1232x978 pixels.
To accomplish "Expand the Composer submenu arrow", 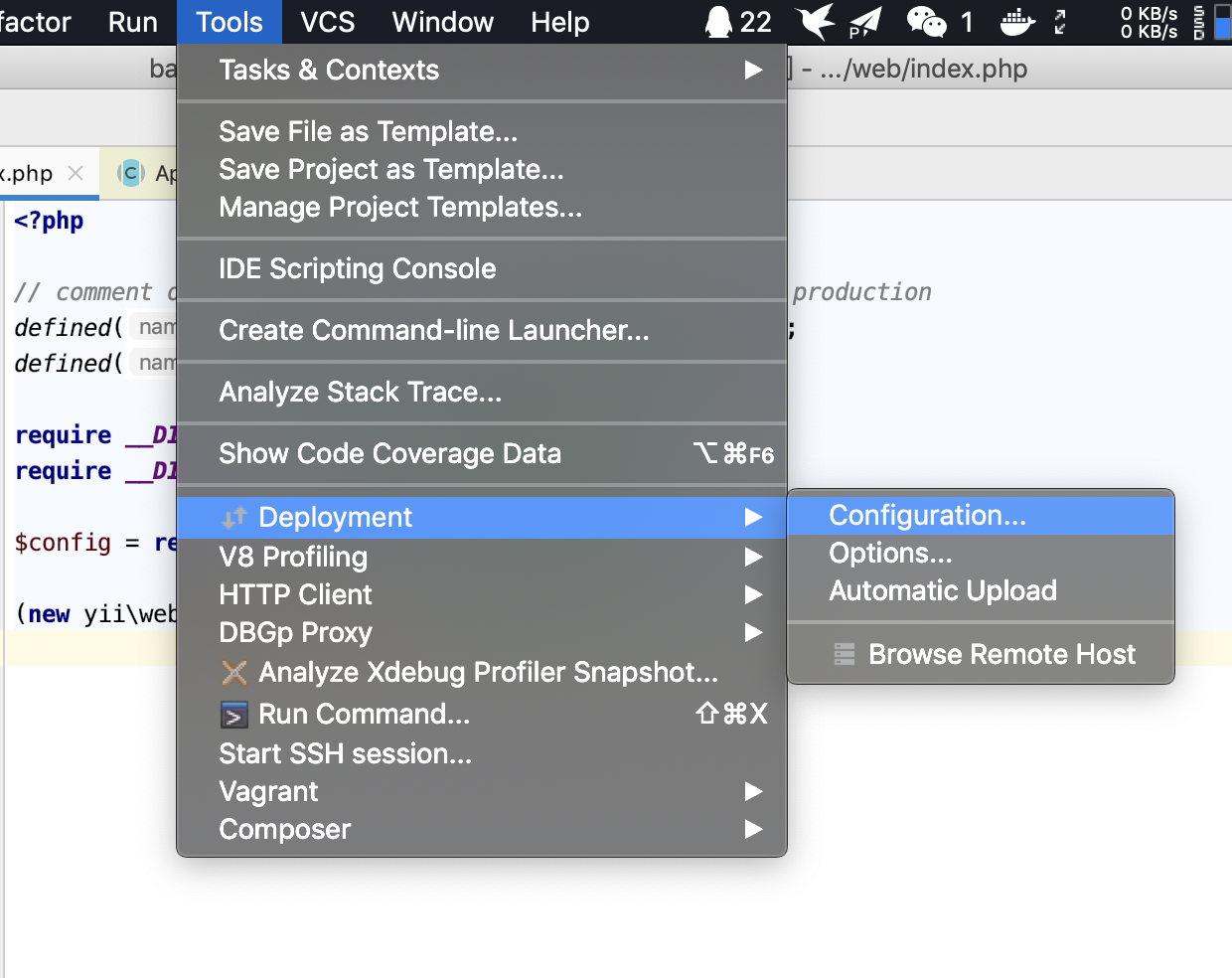I will 754,829.
